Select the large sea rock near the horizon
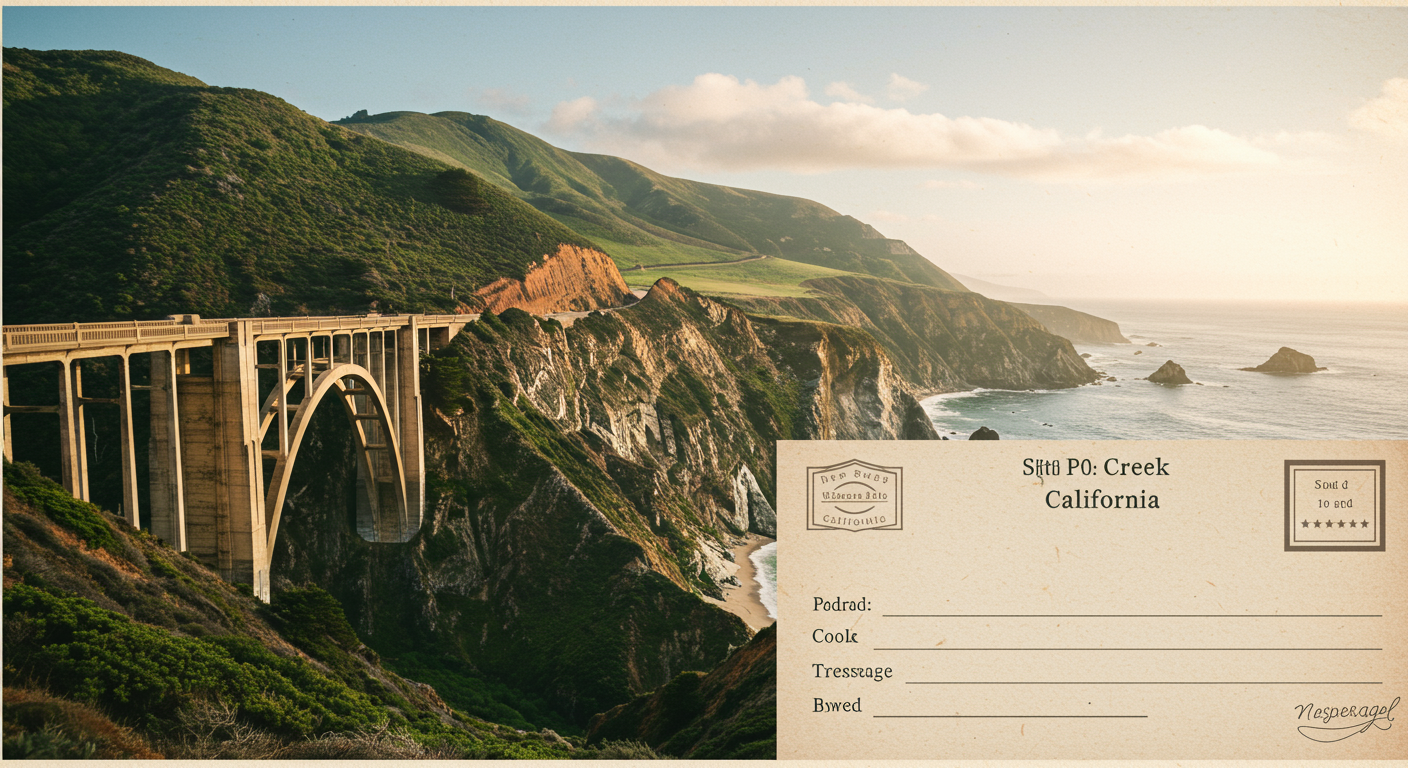The image size is (1408, 768). [1285, 361]
